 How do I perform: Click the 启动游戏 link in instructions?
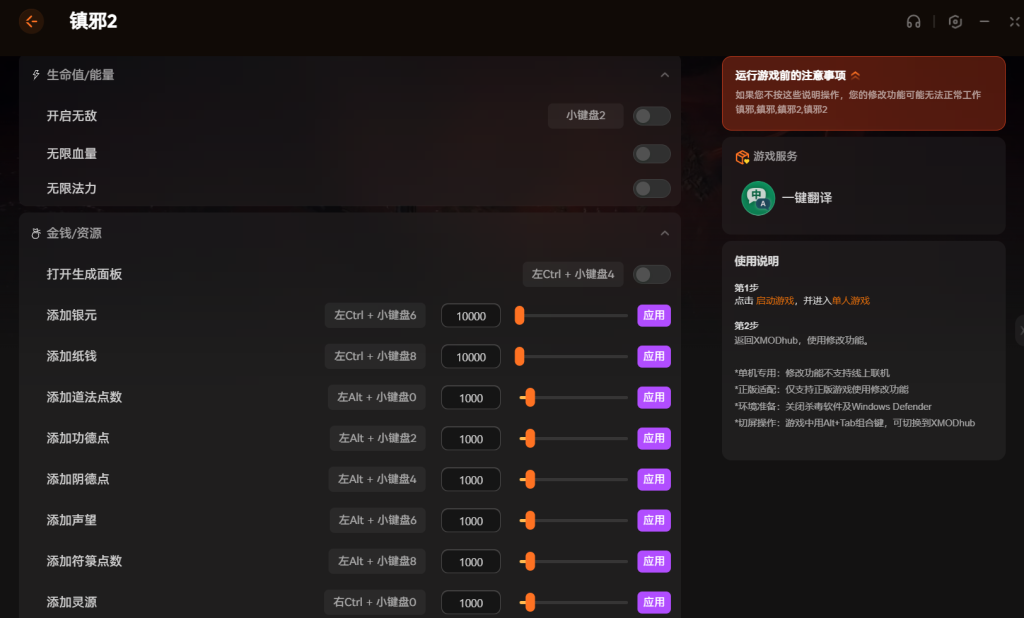click(775, 300)
